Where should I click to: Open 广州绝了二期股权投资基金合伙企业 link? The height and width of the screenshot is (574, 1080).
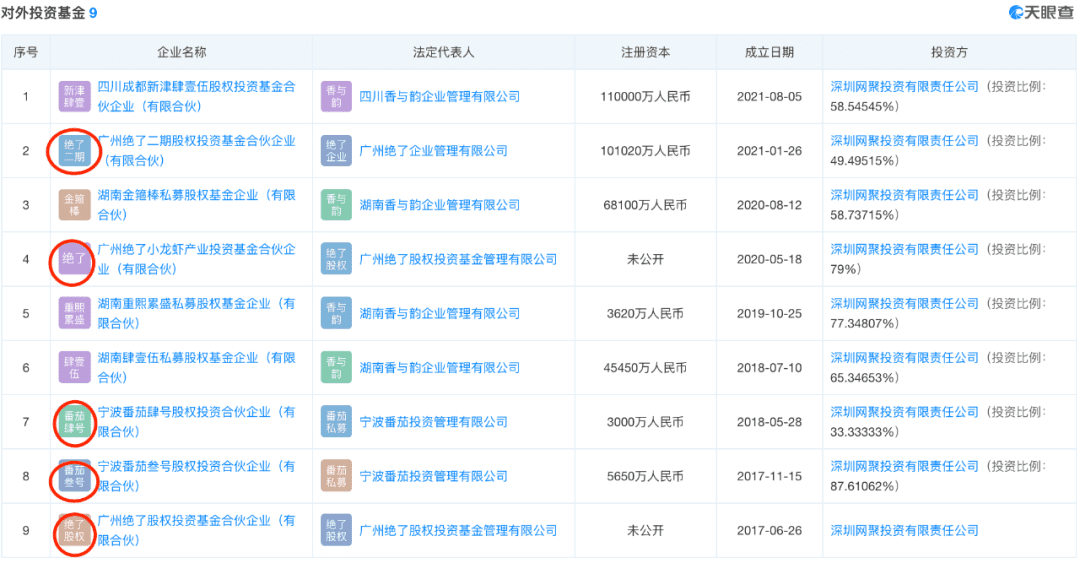(x=196, y=151)
